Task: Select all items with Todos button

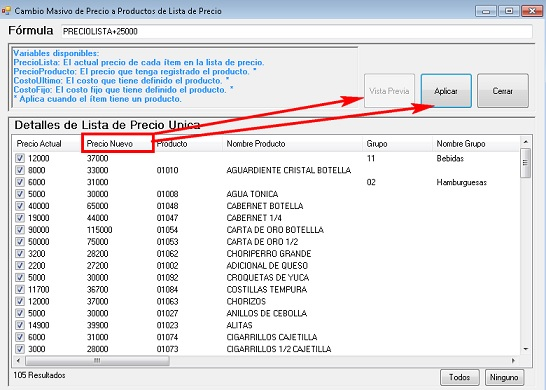Action: 460,377
